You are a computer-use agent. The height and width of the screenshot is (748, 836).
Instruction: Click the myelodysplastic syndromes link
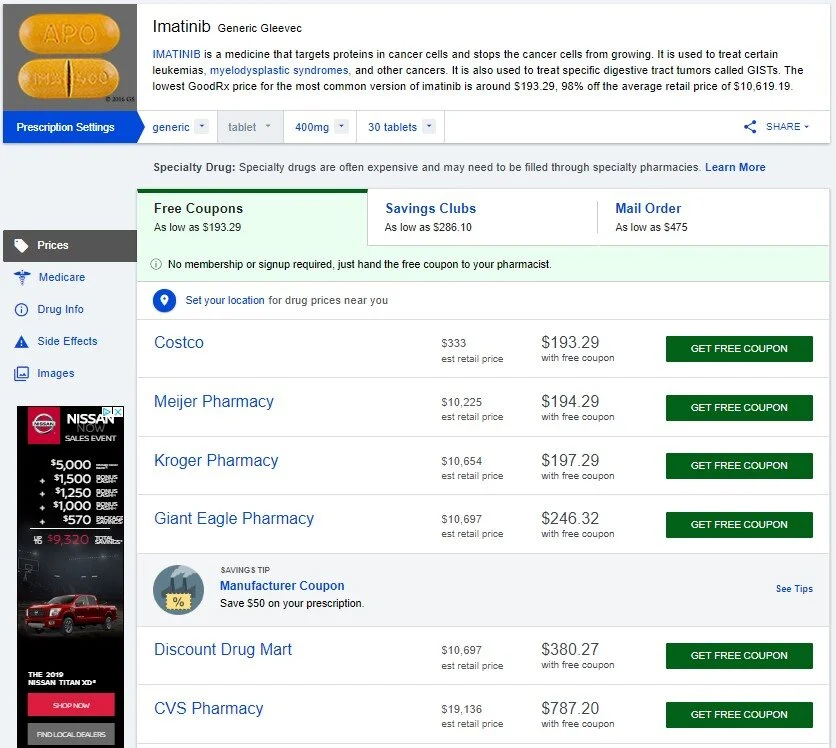click(x=279, y=70)
